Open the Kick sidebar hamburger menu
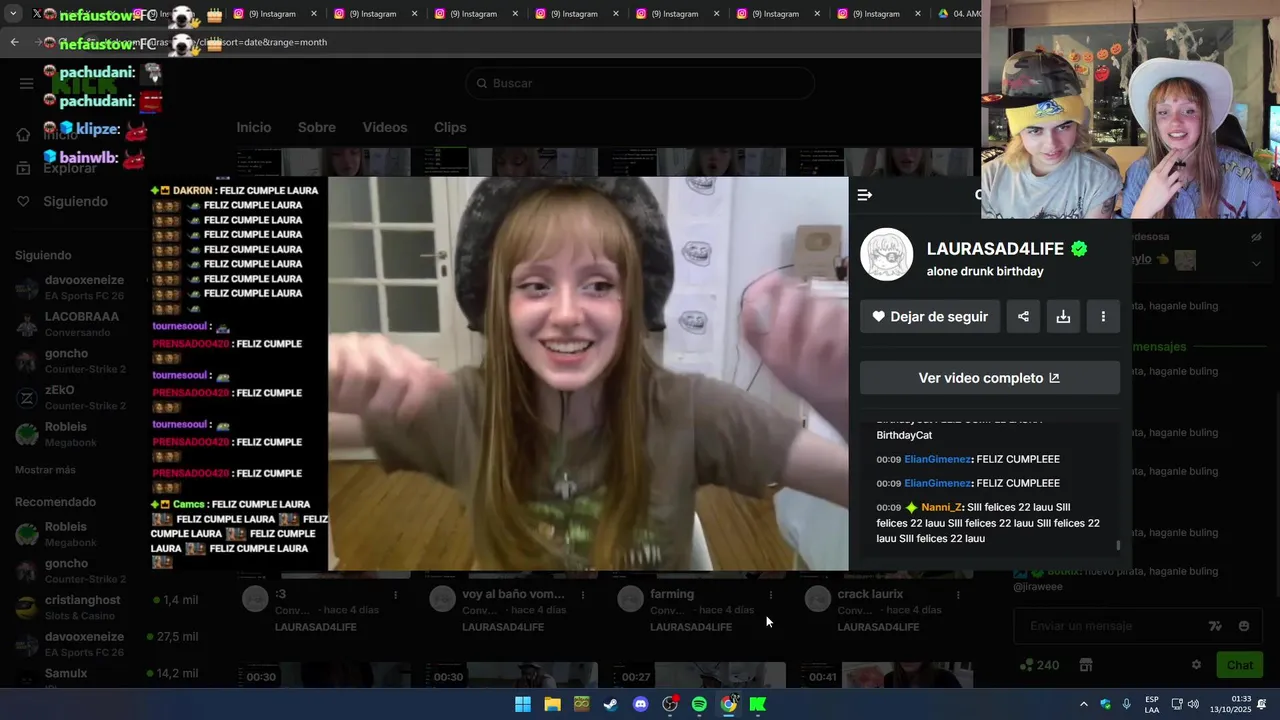Viewport: 1280px width, 720px height. (x=27, y=83)
